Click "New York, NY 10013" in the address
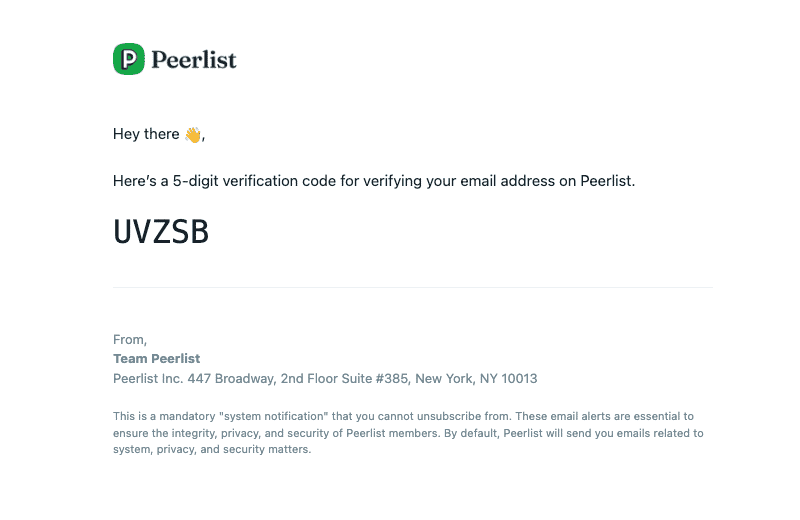This screenshot has height=520, width=800. (476, 379)
